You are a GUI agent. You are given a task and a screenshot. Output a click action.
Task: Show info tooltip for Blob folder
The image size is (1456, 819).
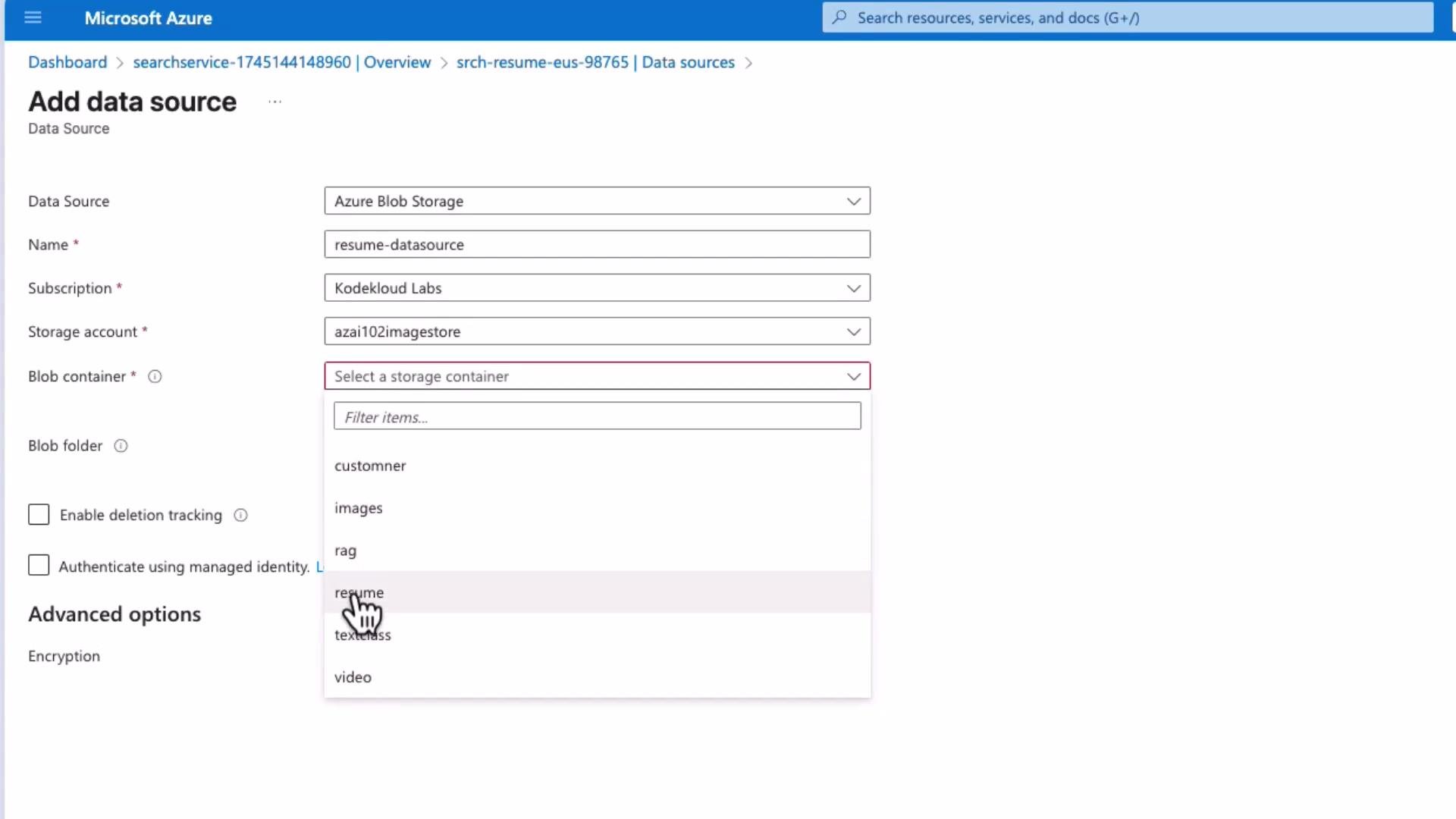click(121, 446)
